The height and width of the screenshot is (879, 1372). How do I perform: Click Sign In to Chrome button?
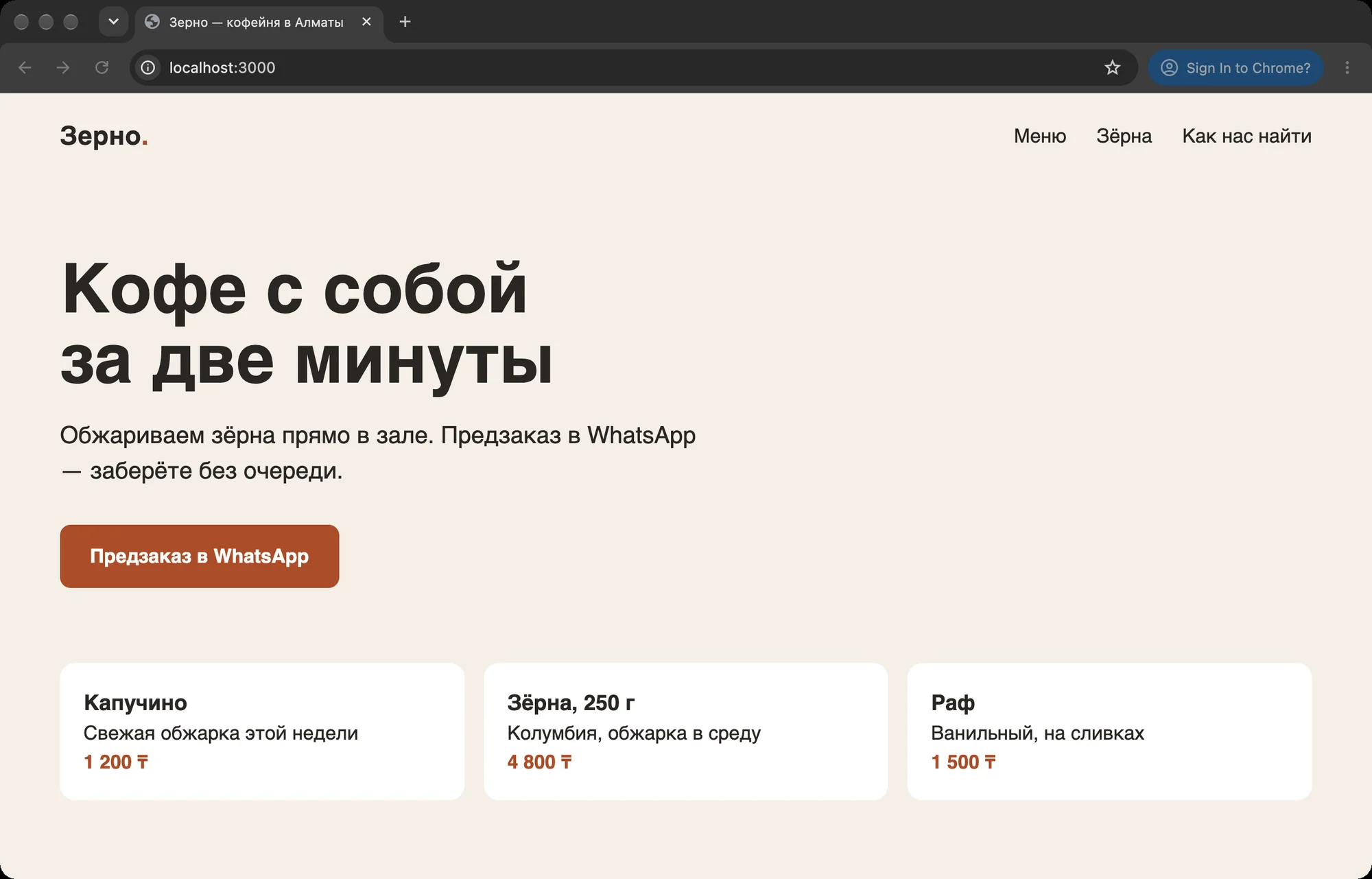[1235, 67]
